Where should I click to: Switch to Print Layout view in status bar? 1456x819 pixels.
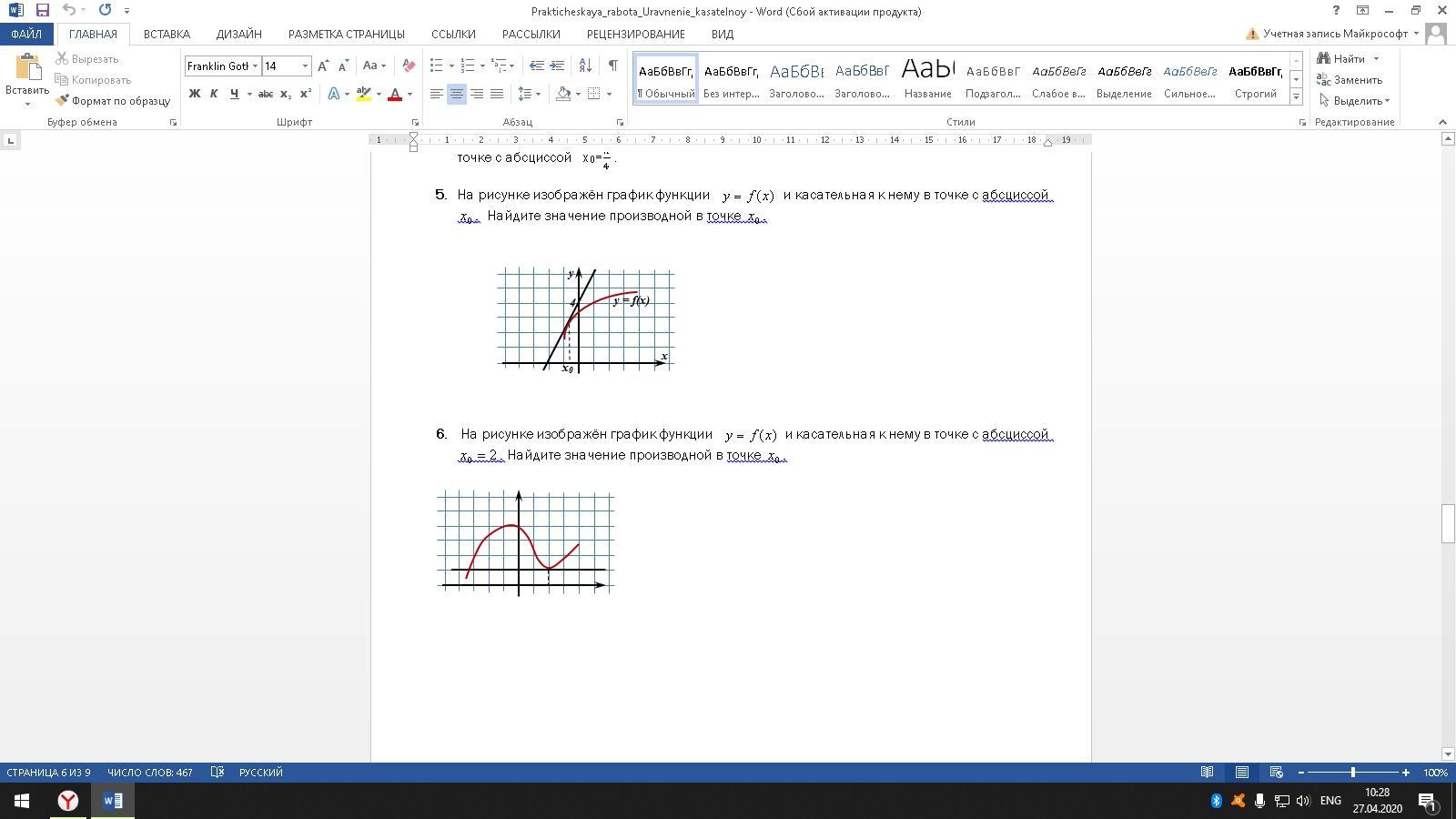pos(1241,773)
